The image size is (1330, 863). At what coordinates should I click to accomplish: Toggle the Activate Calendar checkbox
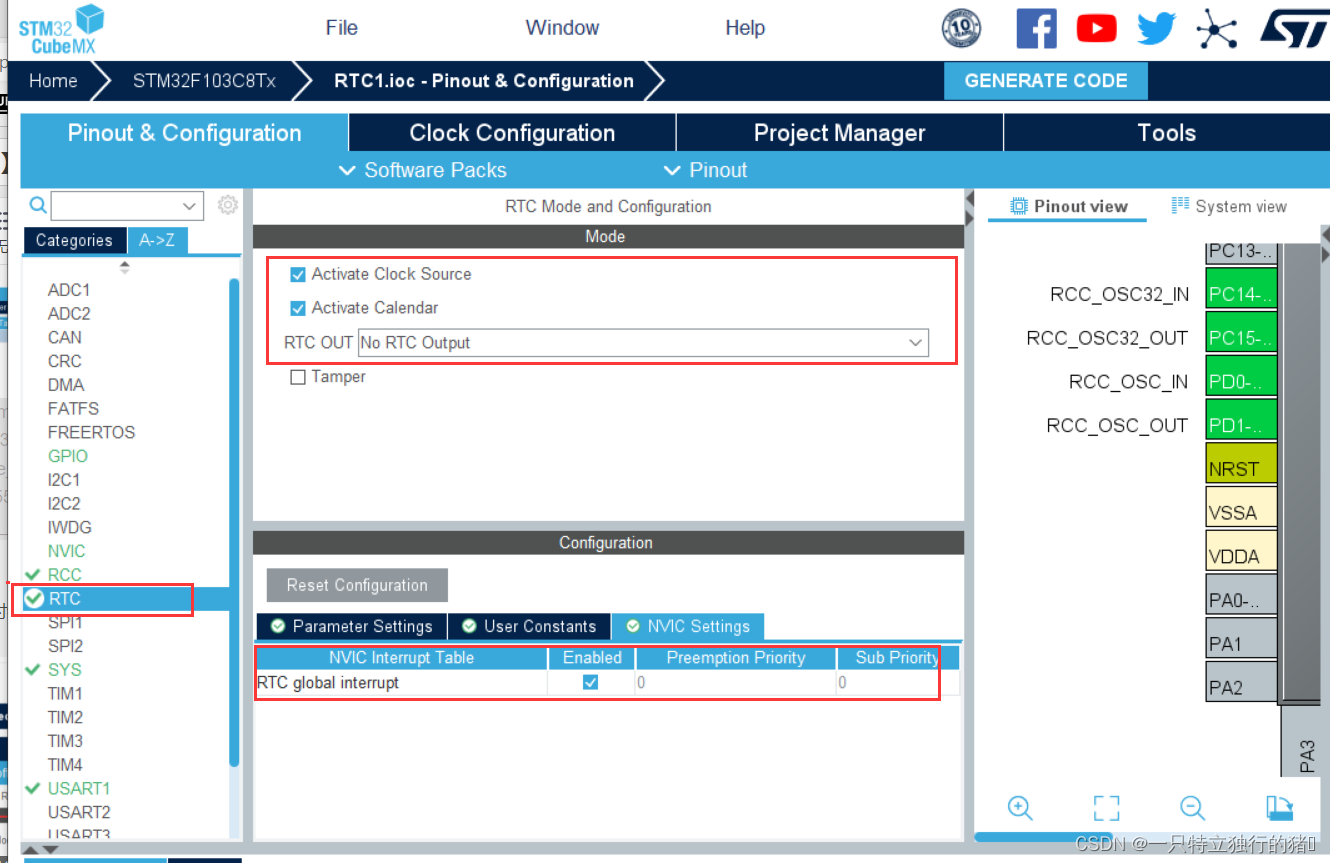pos(297,308)
